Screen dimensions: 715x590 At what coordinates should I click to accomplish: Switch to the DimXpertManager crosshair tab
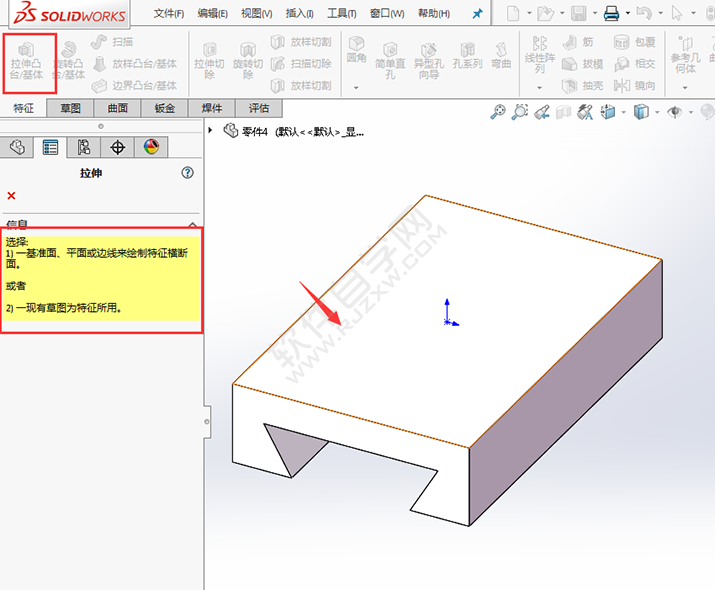point(118,147)
